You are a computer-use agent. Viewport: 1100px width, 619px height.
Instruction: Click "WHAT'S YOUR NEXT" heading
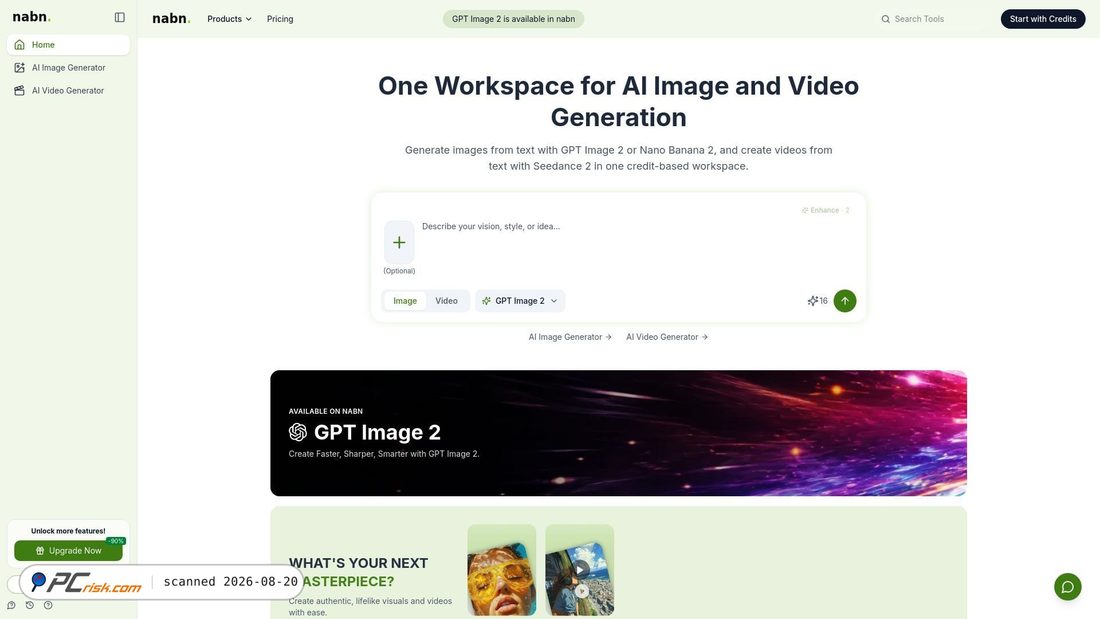358,563
